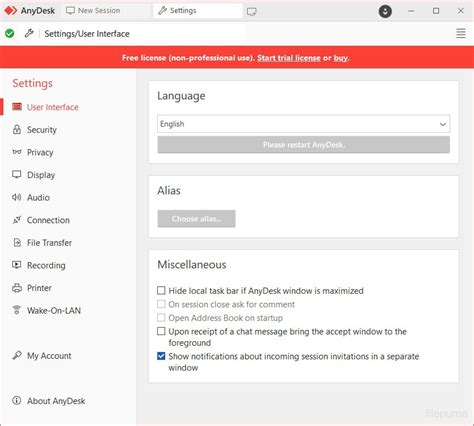Open the hamburger main menu
This screenshot has height=426, width=474.
[461, 33]
